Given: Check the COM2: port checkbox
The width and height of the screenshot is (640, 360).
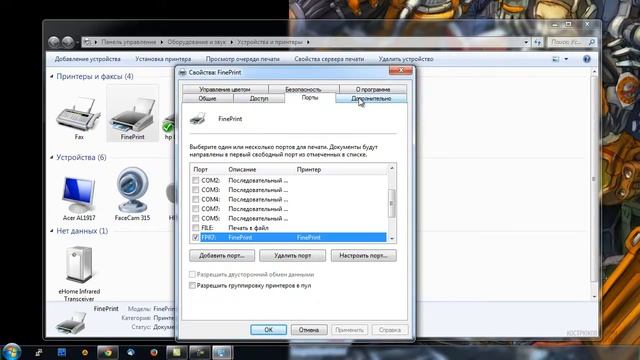Looking at the screenshot, I should tap(196, 180).
